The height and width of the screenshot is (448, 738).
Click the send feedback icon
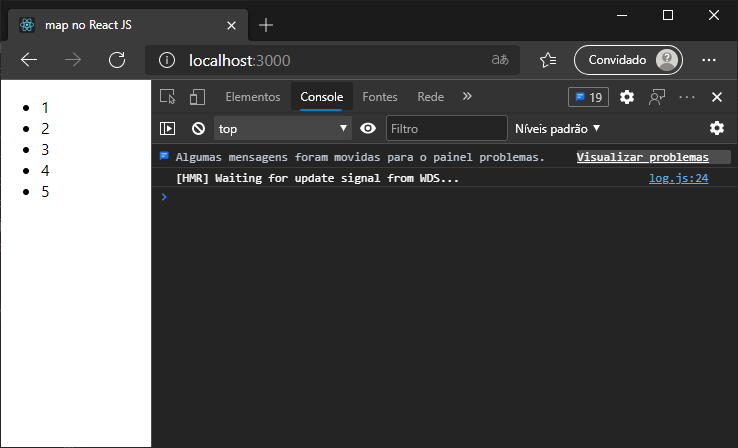pos(657,97)
